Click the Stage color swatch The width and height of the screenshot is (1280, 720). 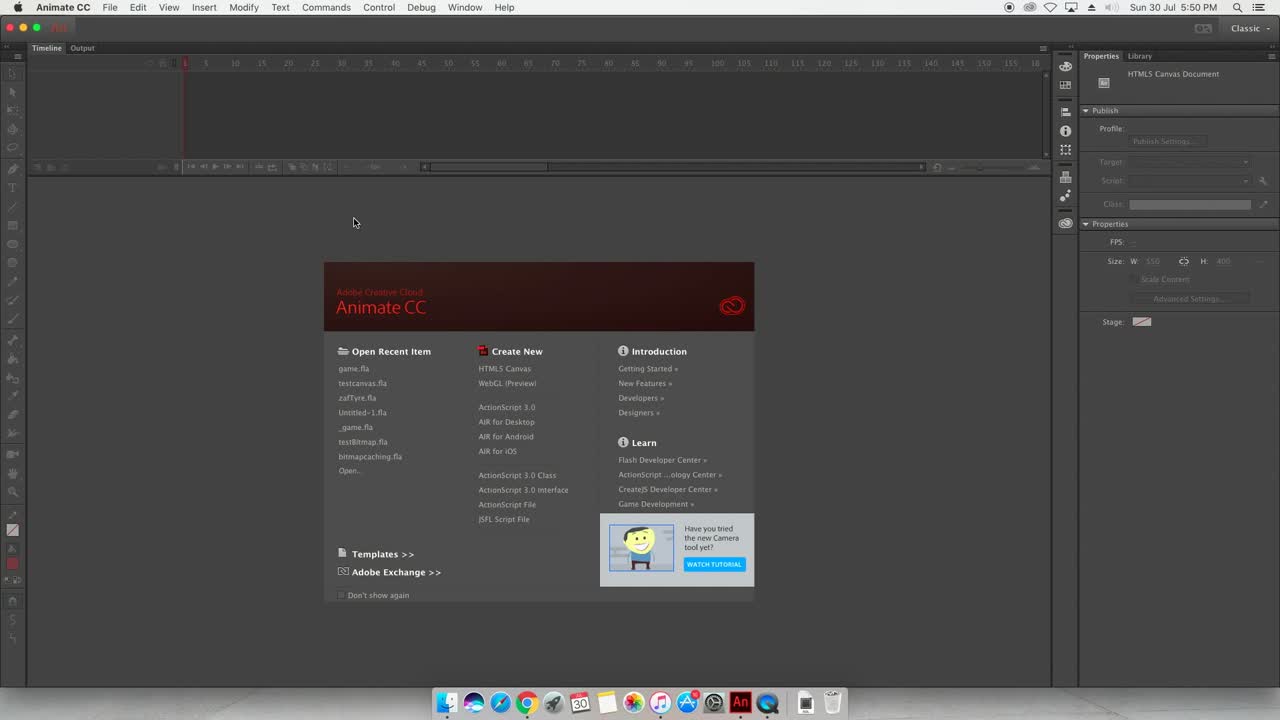[1142, 322]
